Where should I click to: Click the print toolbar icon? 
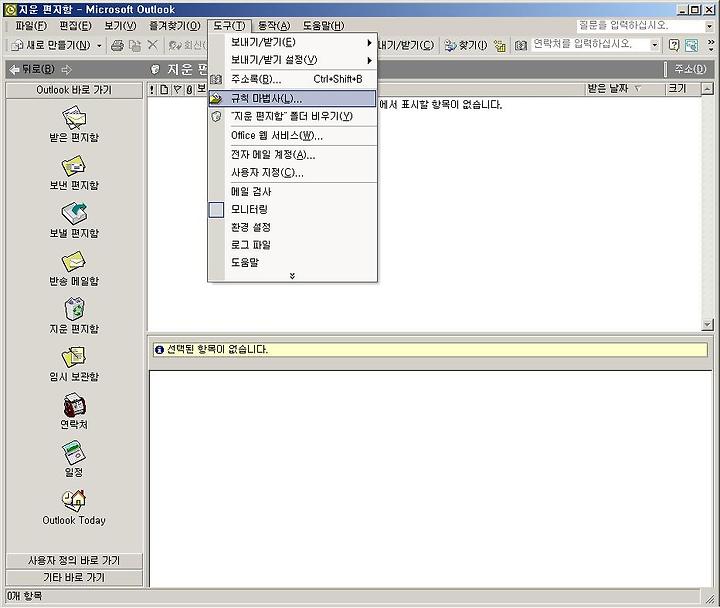pyautogui.click(x=118, y=45)
